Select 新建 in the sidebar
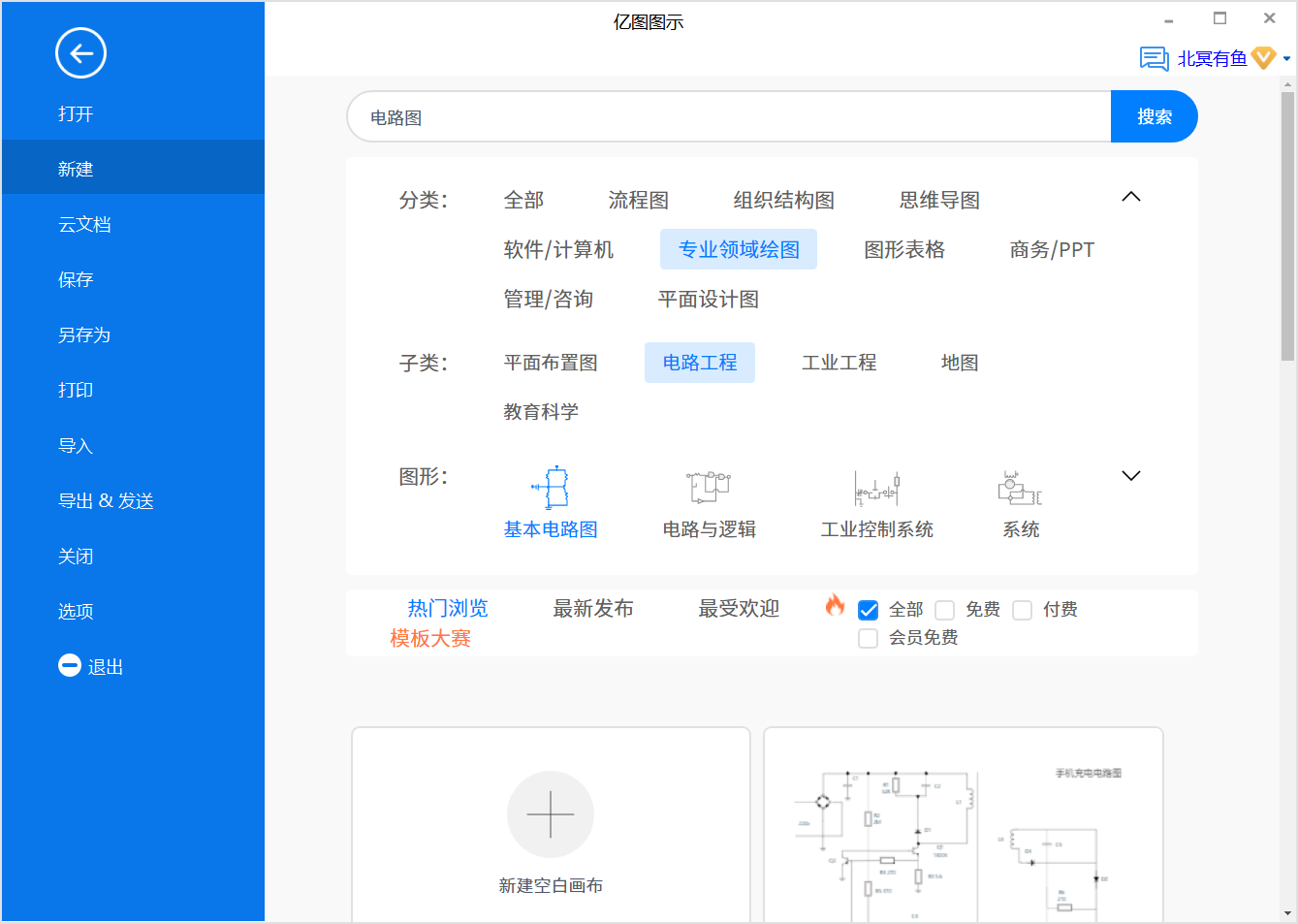Viewport: 1298px width, 924px height. (x=133, y=168)
